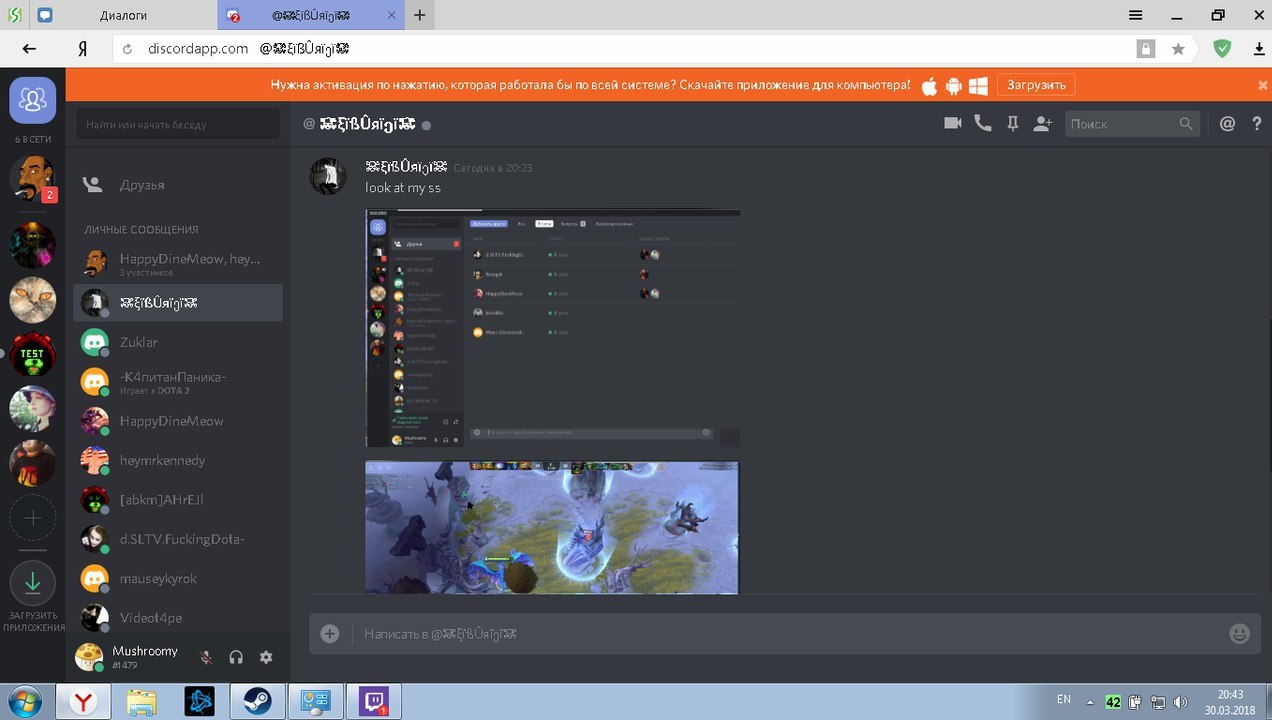This screenshot has height=720, width=1272.
Task: Click the green protection shield icon
Action: [1222, 48]
